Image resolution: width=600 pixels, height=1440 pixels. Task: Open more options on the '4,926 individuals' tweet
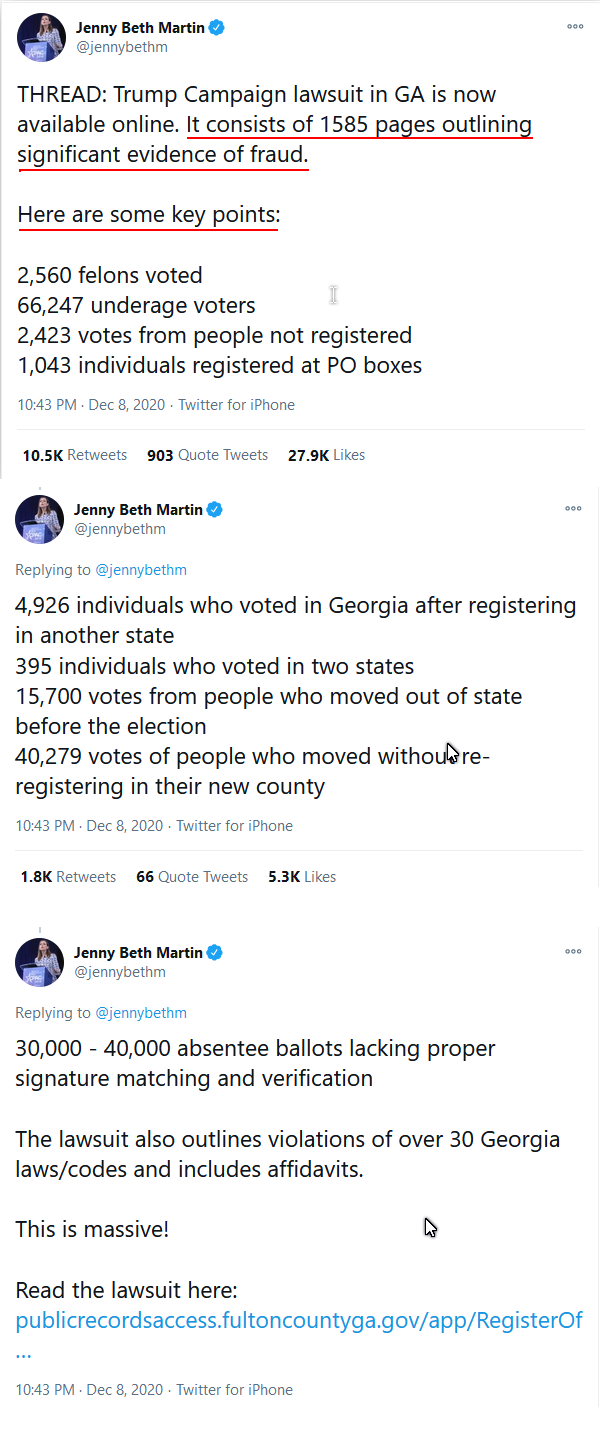click(x=573, y=509)
